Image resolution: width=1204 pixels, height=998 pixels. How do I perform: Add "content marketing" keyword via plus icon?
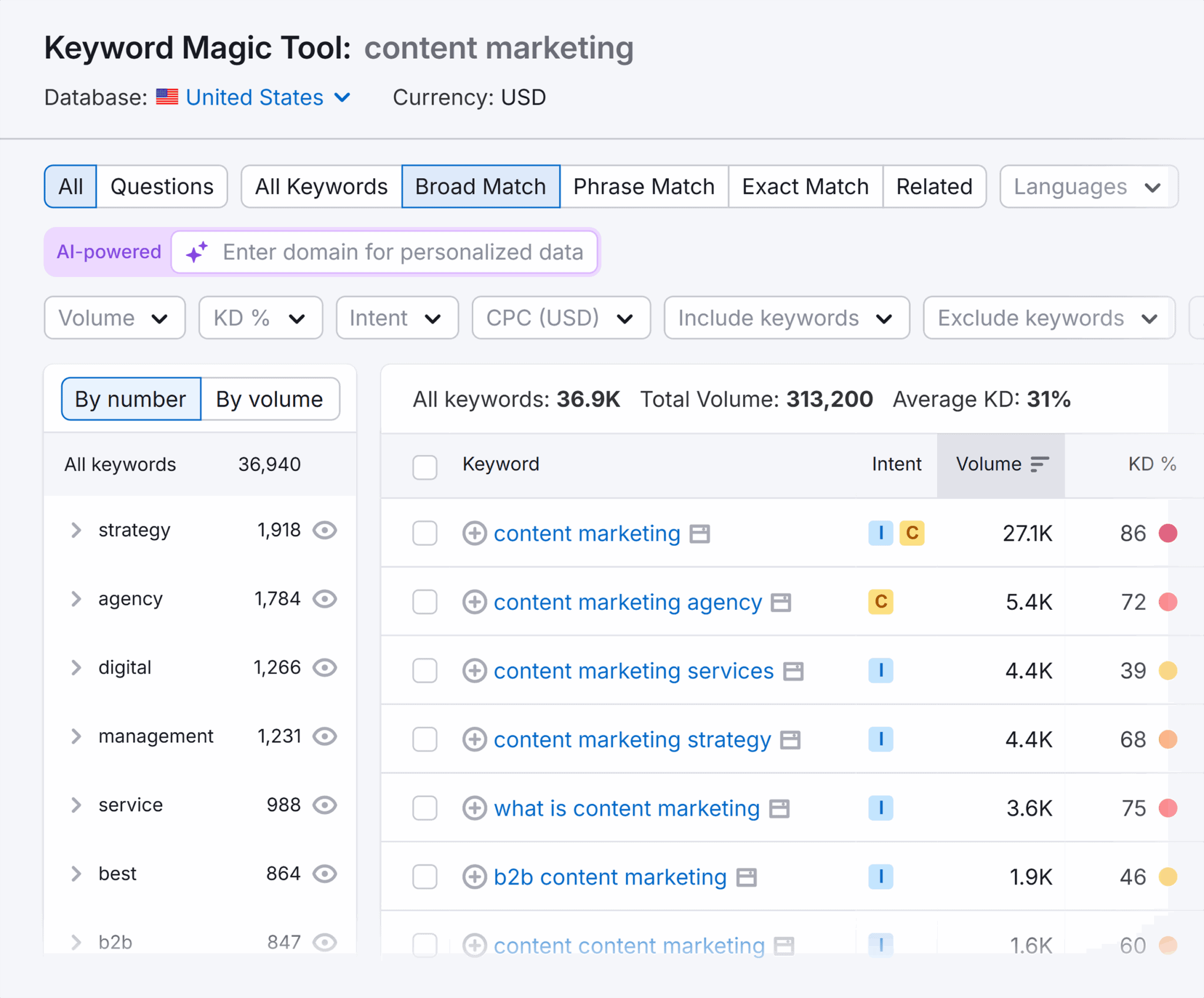(x=474, y=533)
